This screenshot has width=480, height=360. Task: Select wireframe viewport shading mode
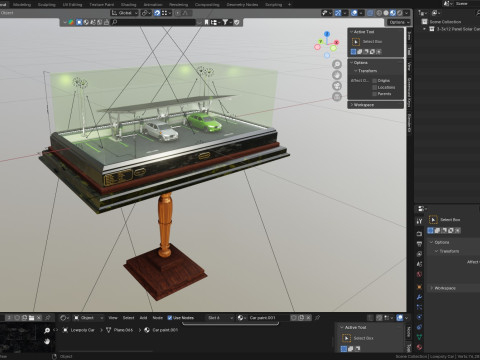point(379,13)
